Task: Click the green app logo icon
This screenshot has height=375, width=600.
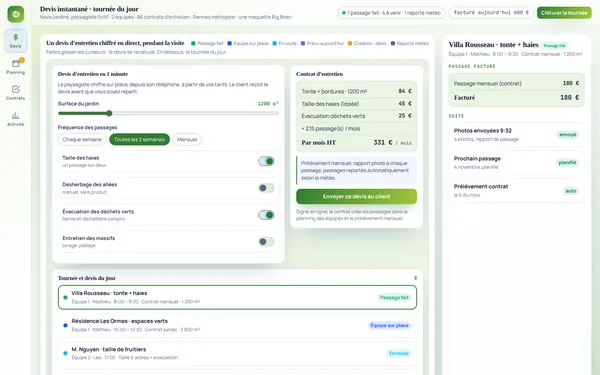Action: (x=16, y=14)
